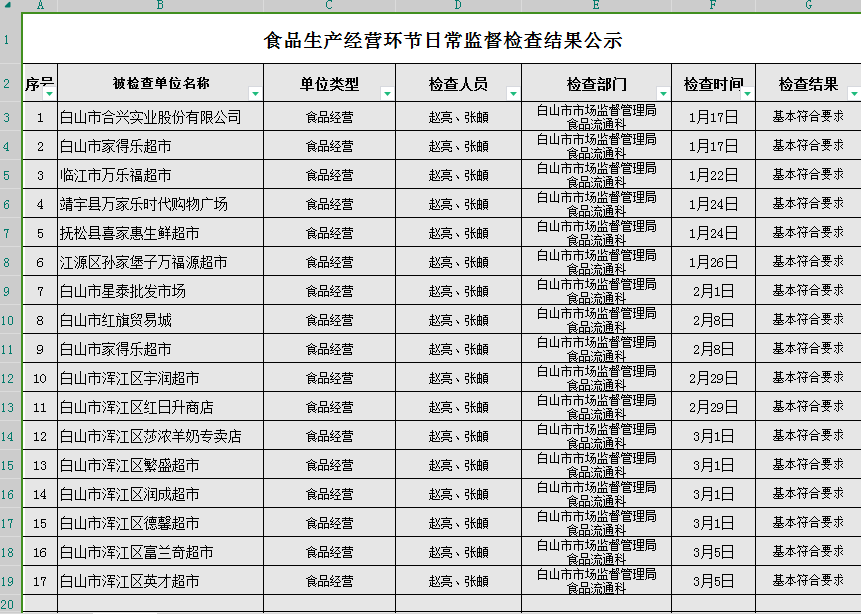Click the 检查部门 header cell
861x614 pixels.
tap(596, 83)
